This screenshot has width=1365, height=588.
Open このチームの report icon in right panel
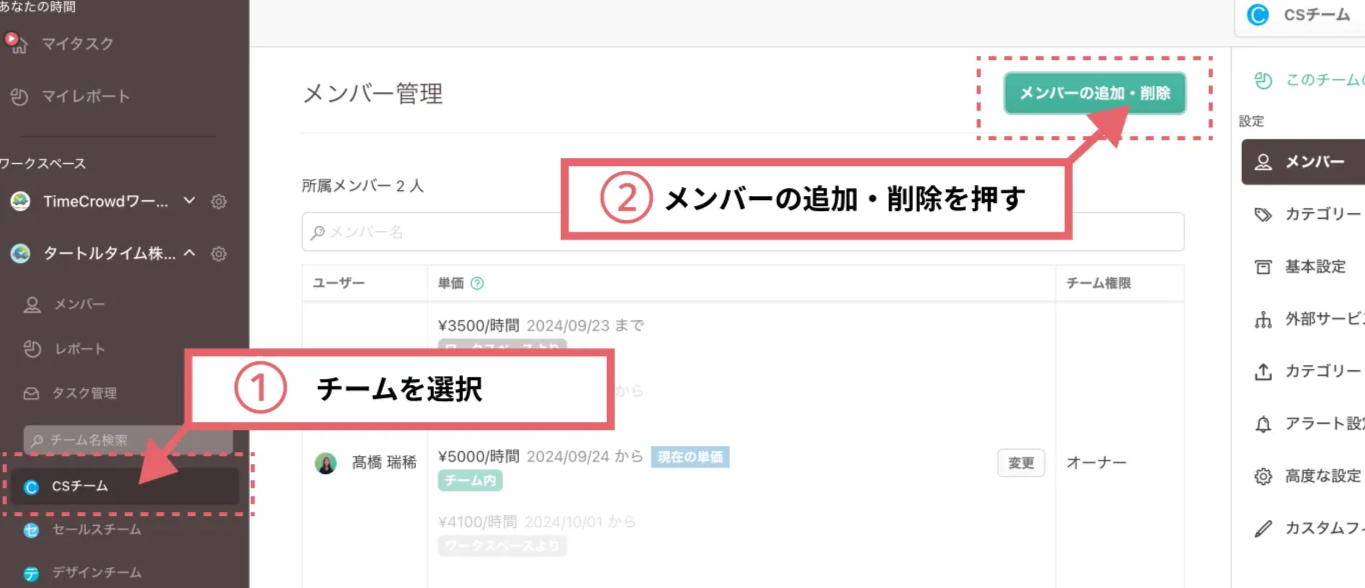[1263, 81]
